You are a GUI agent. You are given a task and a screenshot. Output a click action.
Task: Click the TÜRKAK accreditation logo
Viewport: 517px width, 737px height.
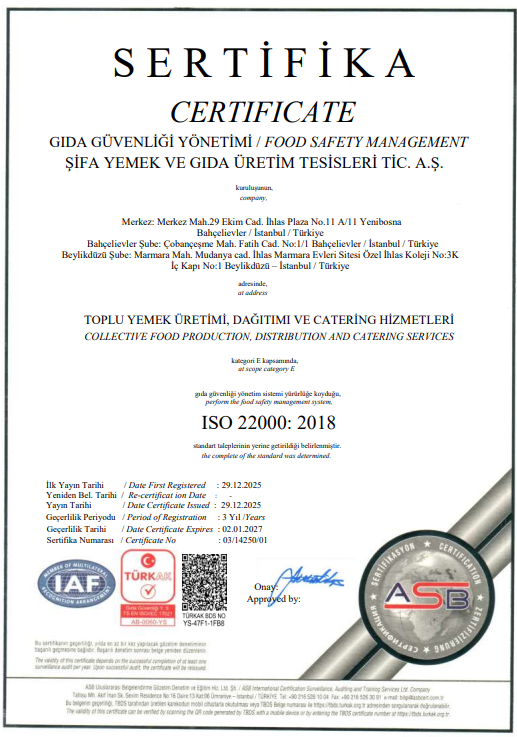(148, 588)
